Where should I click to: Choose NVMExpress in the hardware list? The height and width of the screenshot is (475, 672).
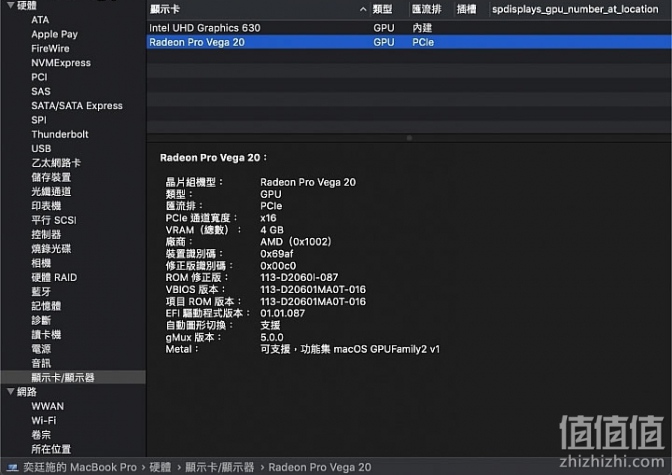pyautogui.click(x=61, y=63)
